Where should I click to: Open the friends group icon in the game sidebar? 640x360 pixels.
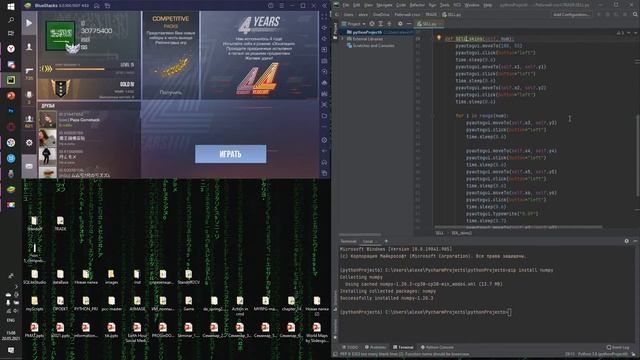(x=29, y=120)
